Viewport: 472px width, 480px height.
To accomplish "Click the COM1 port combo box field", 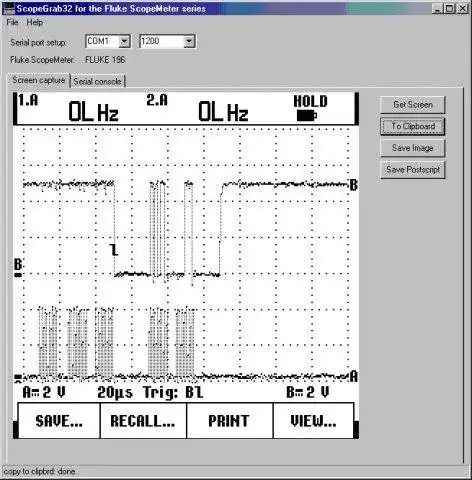I will tap(108, 41).
